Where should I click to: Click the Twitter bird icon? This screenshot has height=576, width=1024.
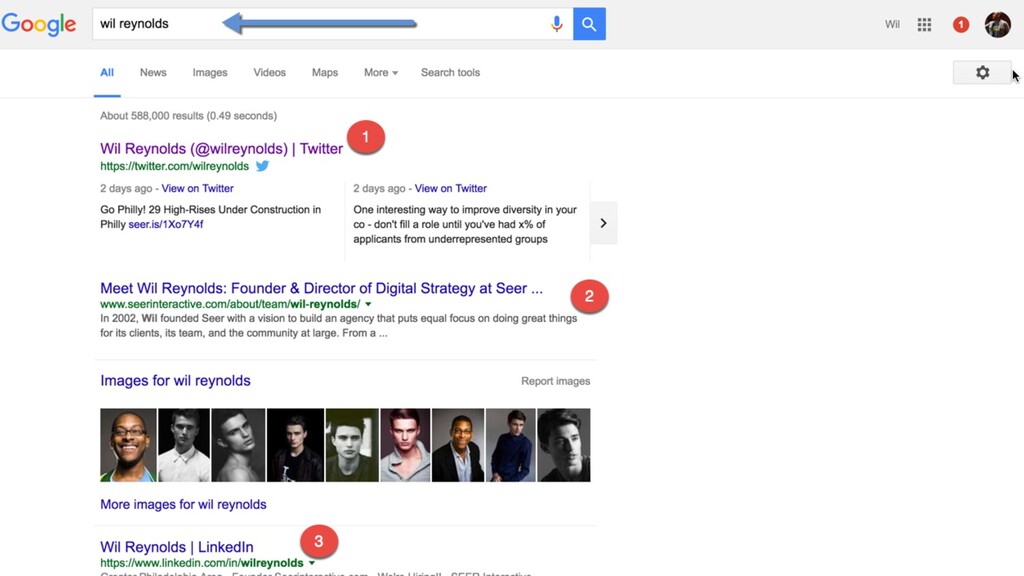(263, 166)
